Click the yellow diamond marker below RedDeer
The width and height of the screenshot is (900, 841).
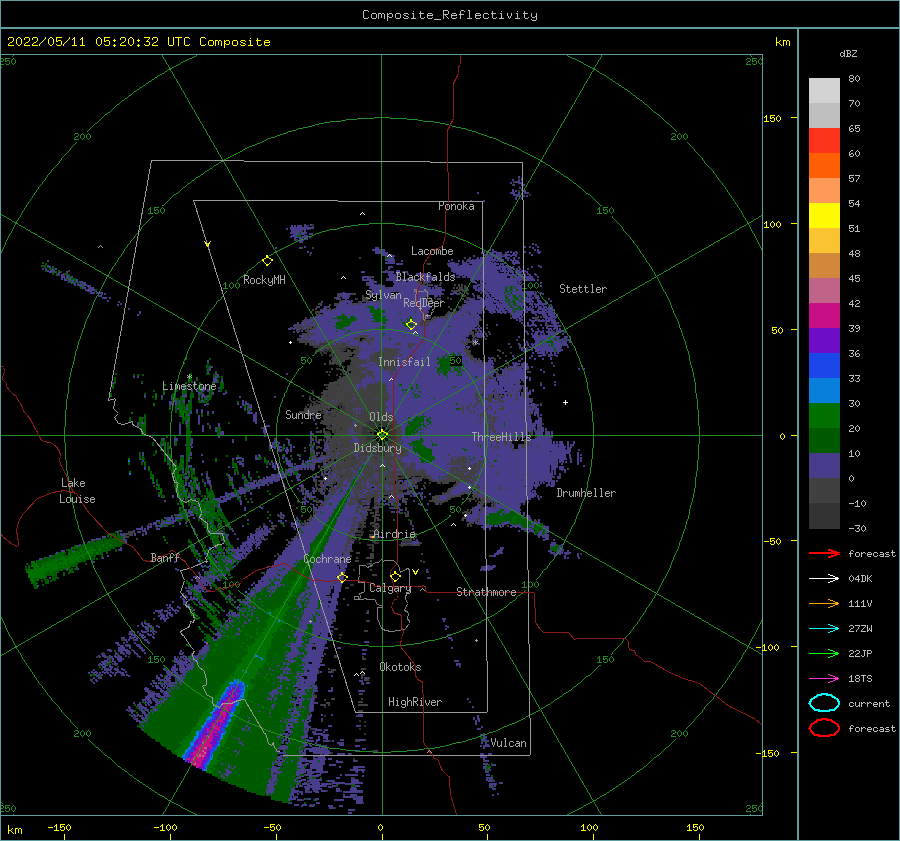(x=411, y=325)
